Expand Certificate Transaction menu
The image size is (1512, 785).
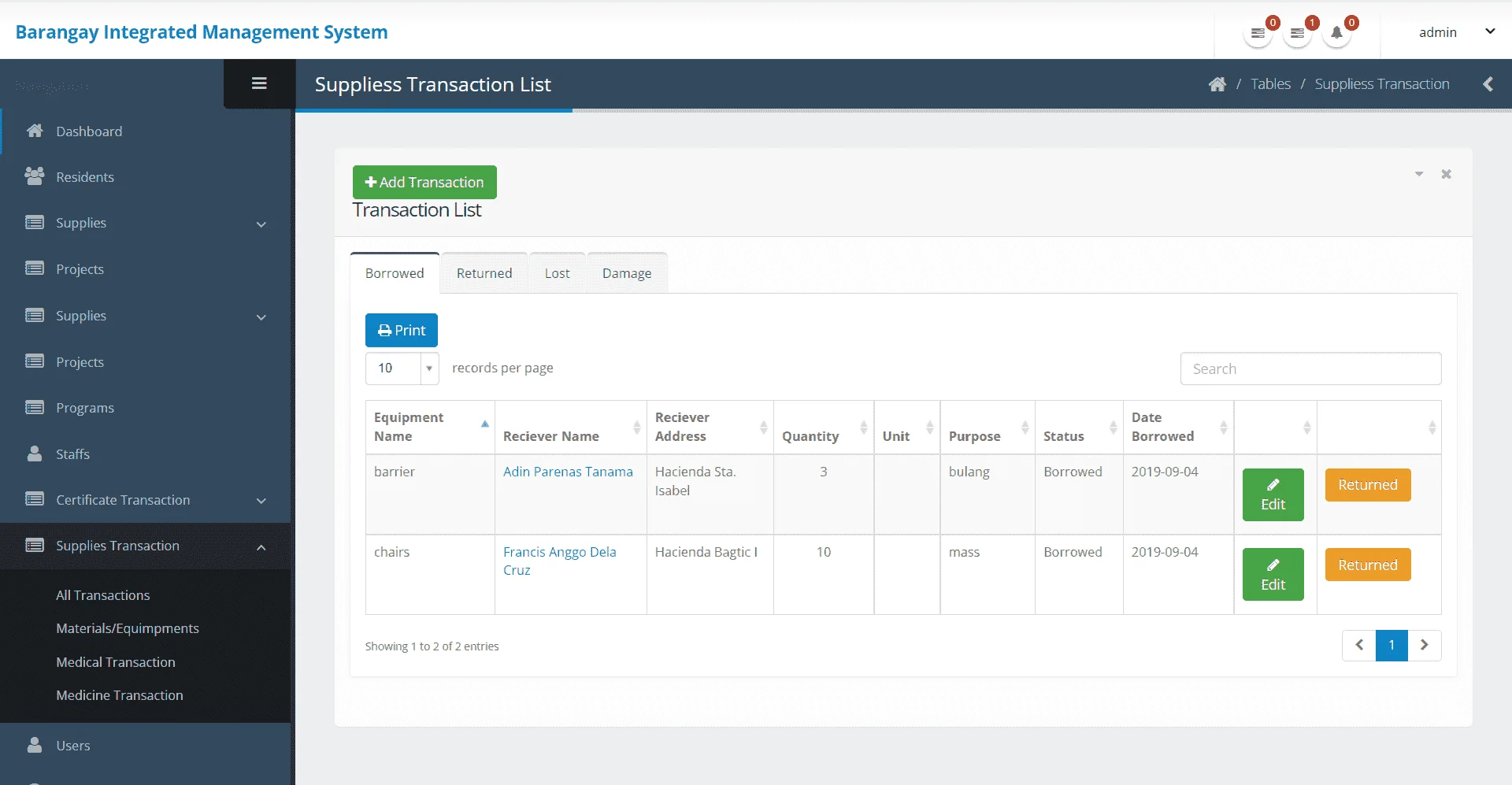click(146, 500)
